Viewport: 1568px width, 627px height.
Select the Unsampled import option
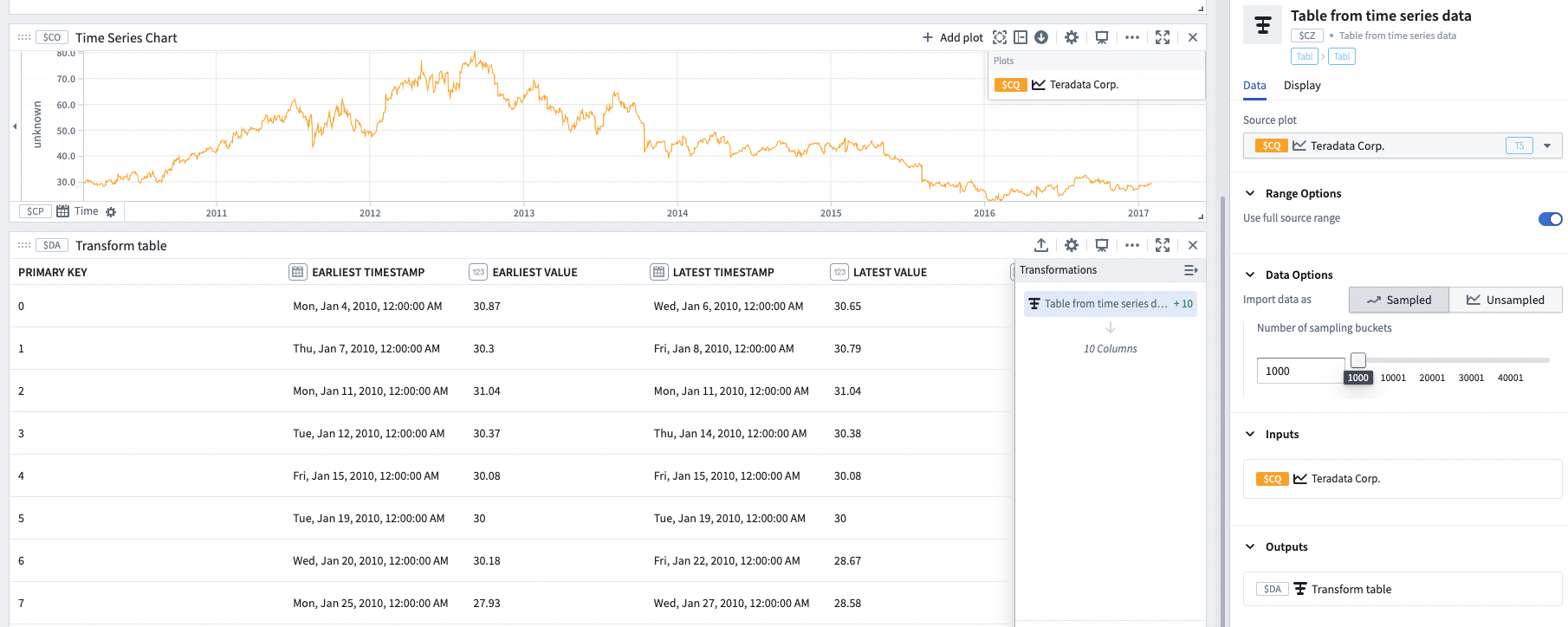(x=1506, y=300)
